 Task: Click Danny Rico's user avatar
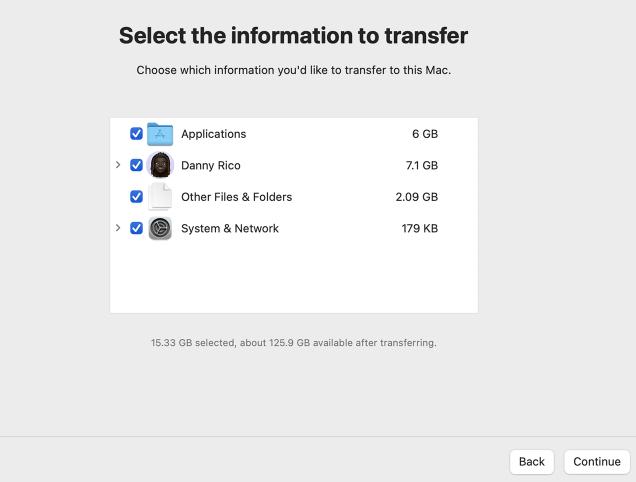tap(160, 165)
